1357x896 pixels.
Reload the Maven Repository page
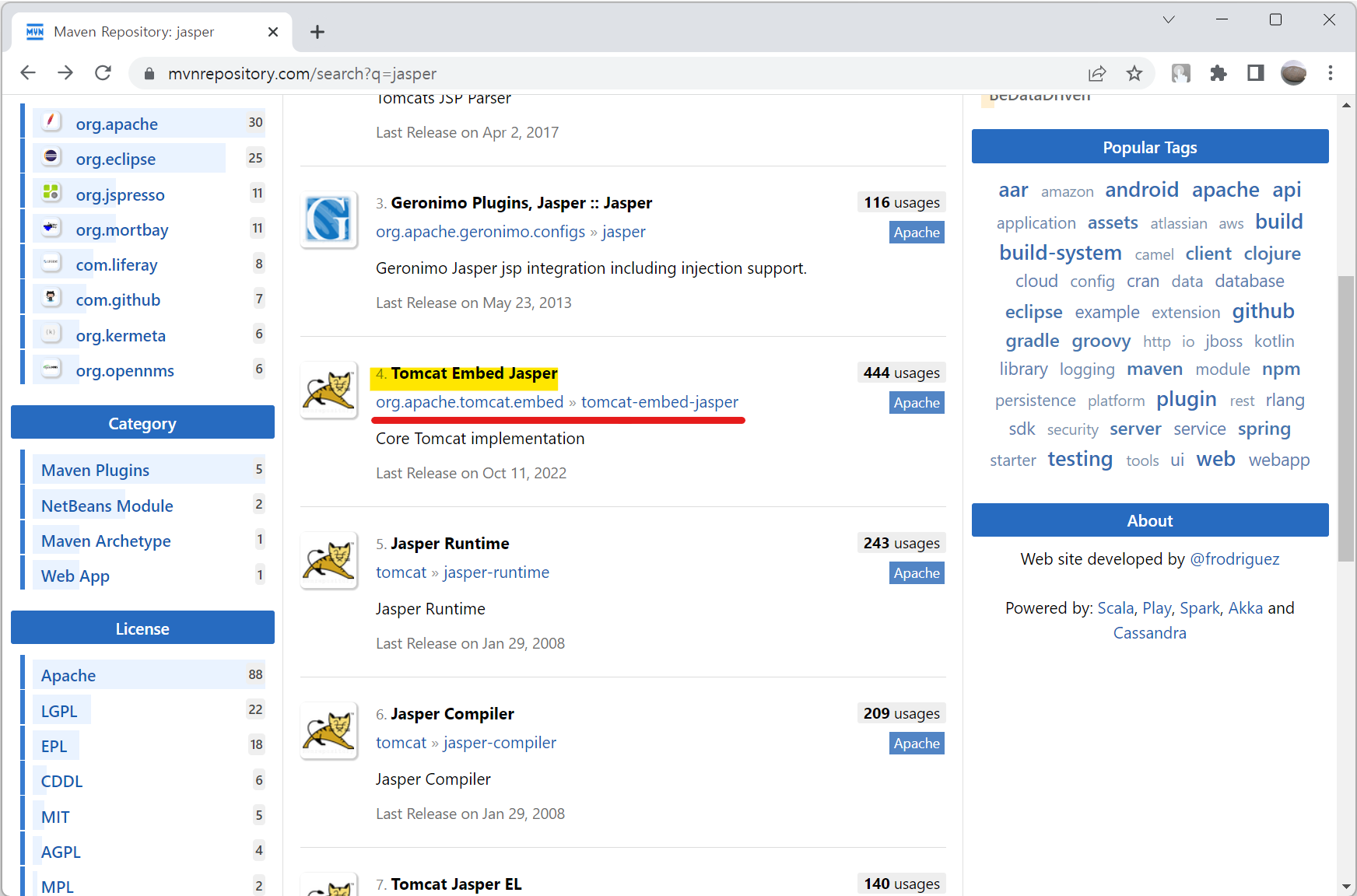click(103, 73)
